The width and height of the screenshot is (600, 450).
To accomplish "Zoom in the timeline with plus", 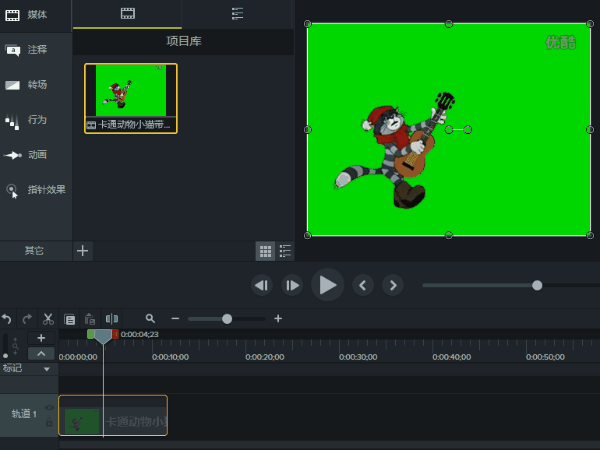I will (278, 318).
